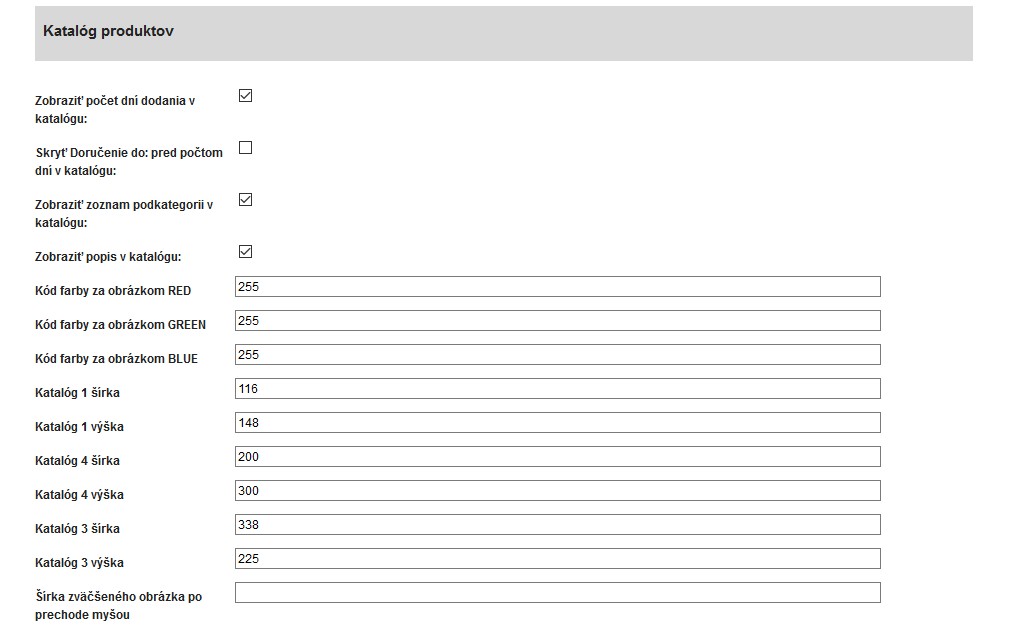This screenshot has height=631, width=1015.
Task: Select the BLUE color code input field
Action: click(x=557, y=355)
